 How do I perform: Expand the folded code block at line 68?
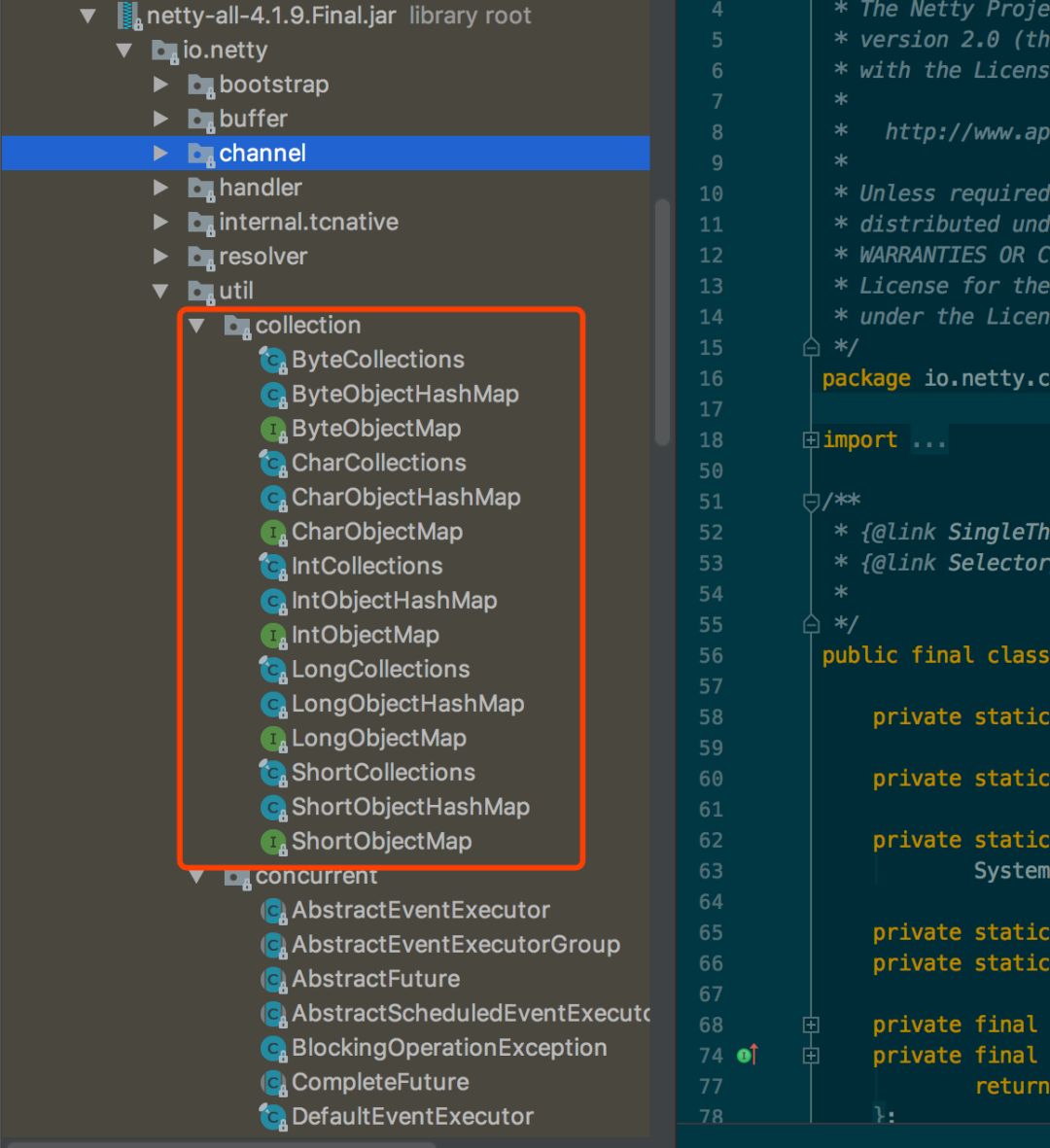tap(811, 1025)
